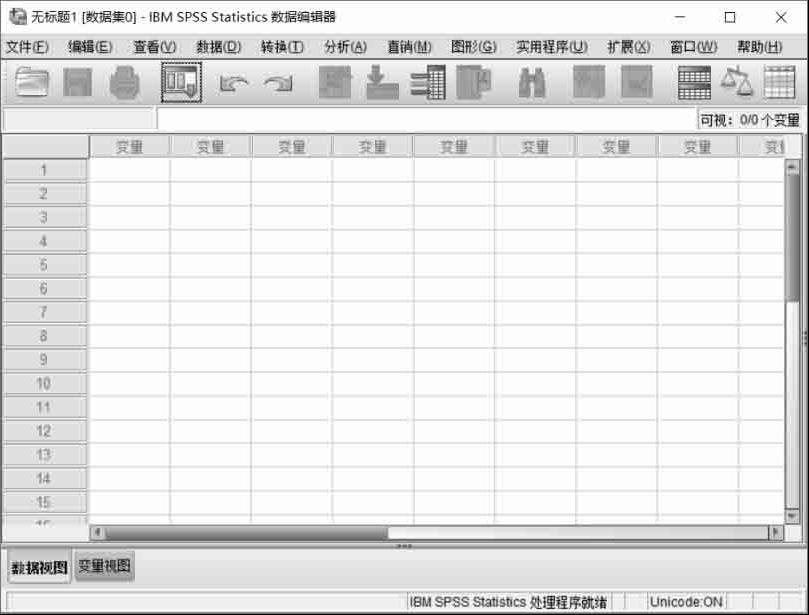Open the 编辑(E) menu

90,47
